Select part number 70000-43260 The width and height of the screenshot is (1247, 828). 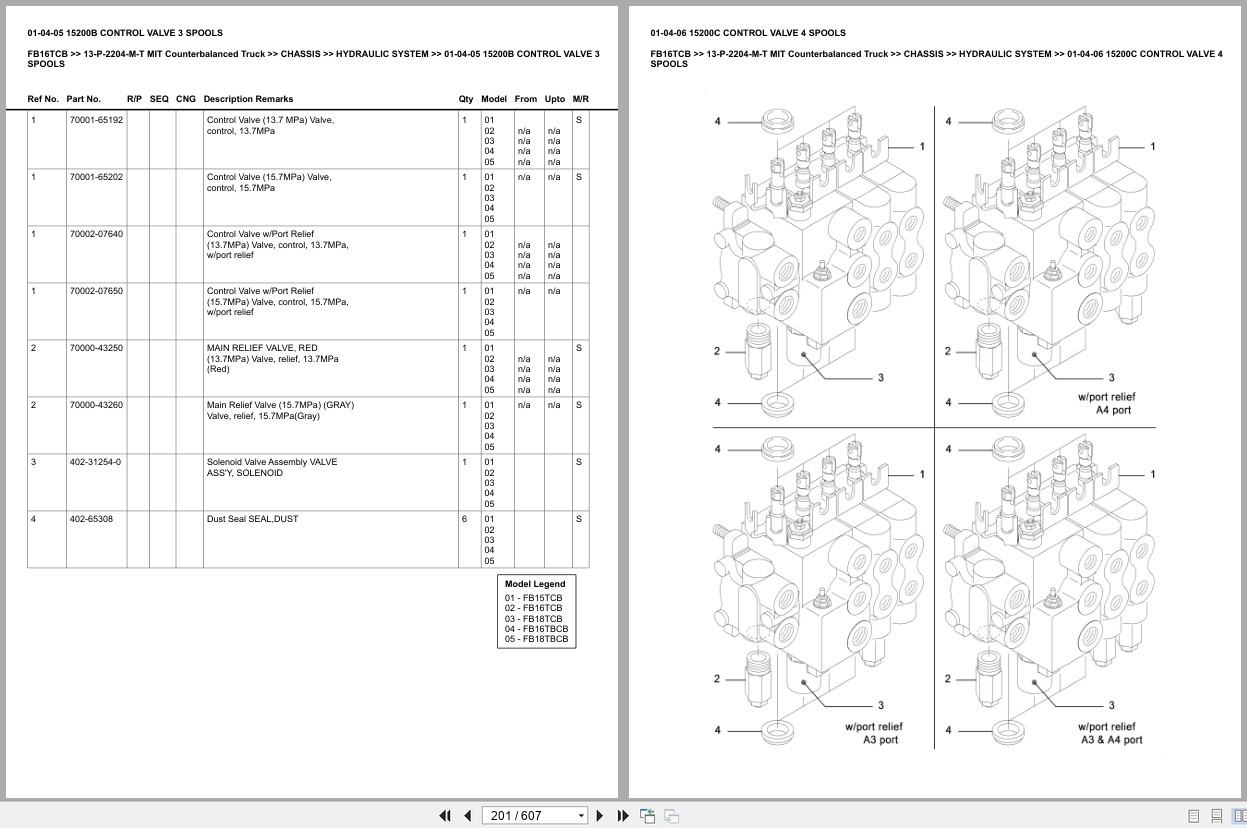pos(96,405)
